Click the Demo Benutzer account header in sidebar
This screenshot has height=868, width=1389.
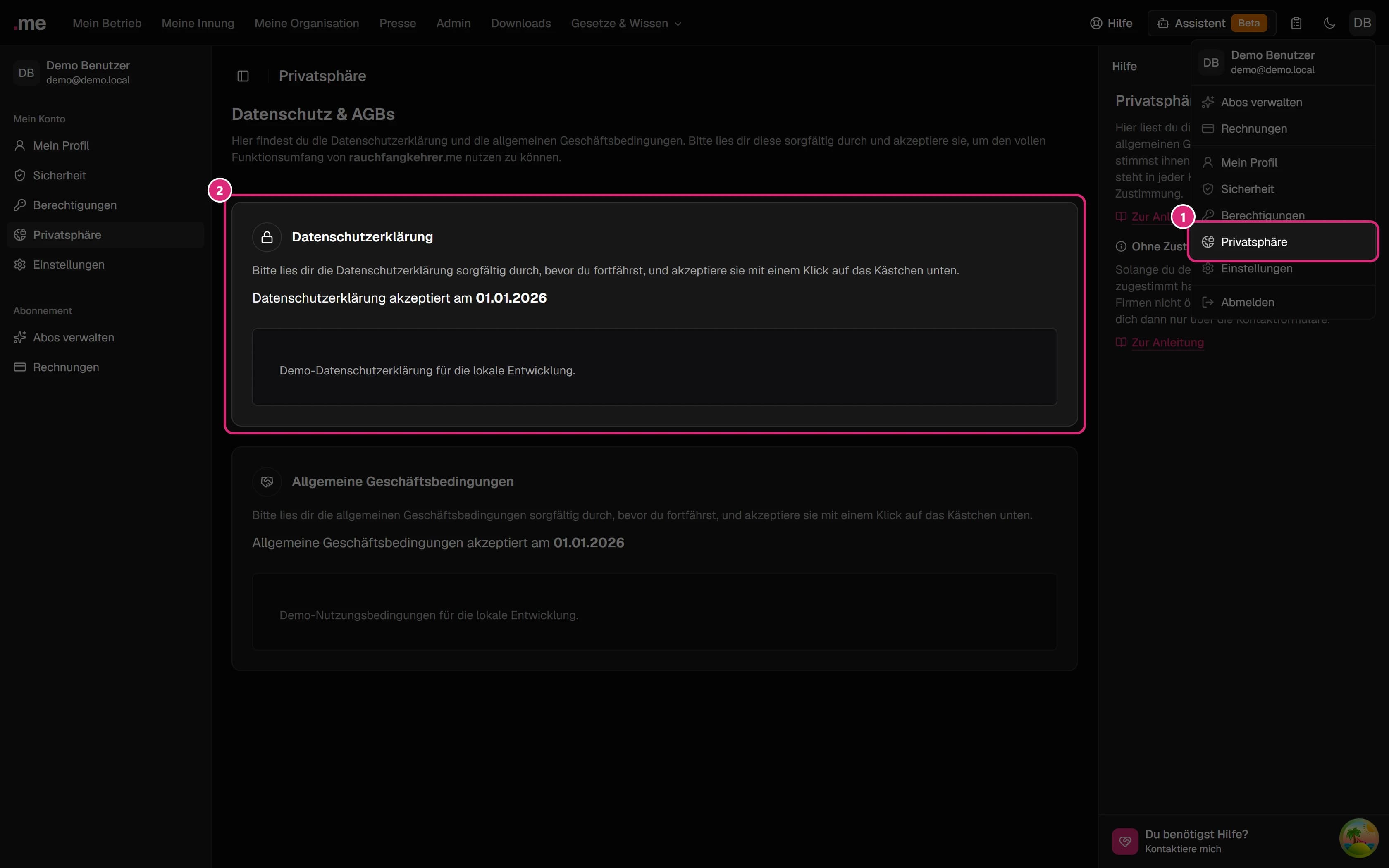[x=105, y=73]
